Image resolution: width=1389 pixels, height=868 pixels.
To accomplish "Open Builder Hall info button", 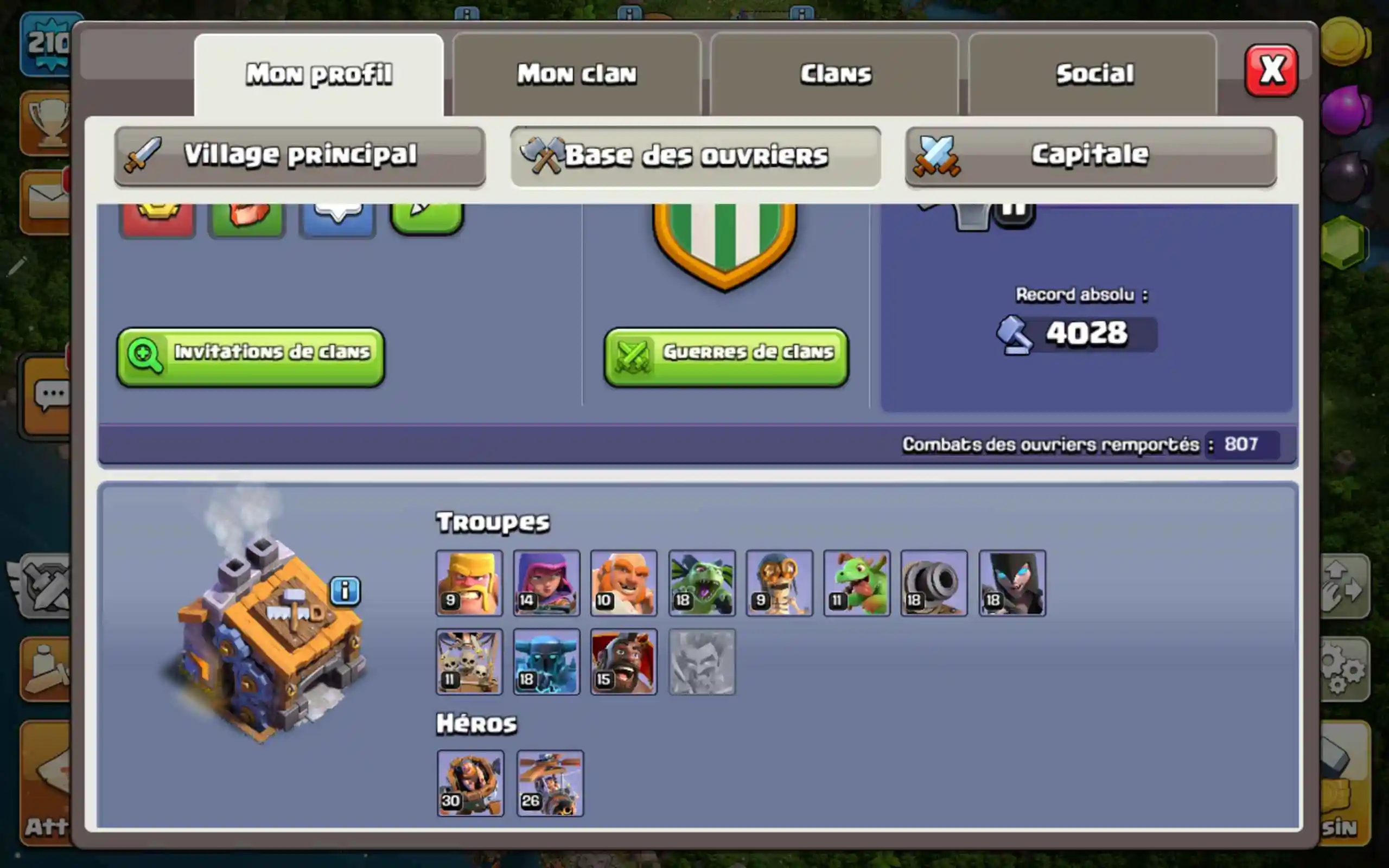I will point(345,591).
